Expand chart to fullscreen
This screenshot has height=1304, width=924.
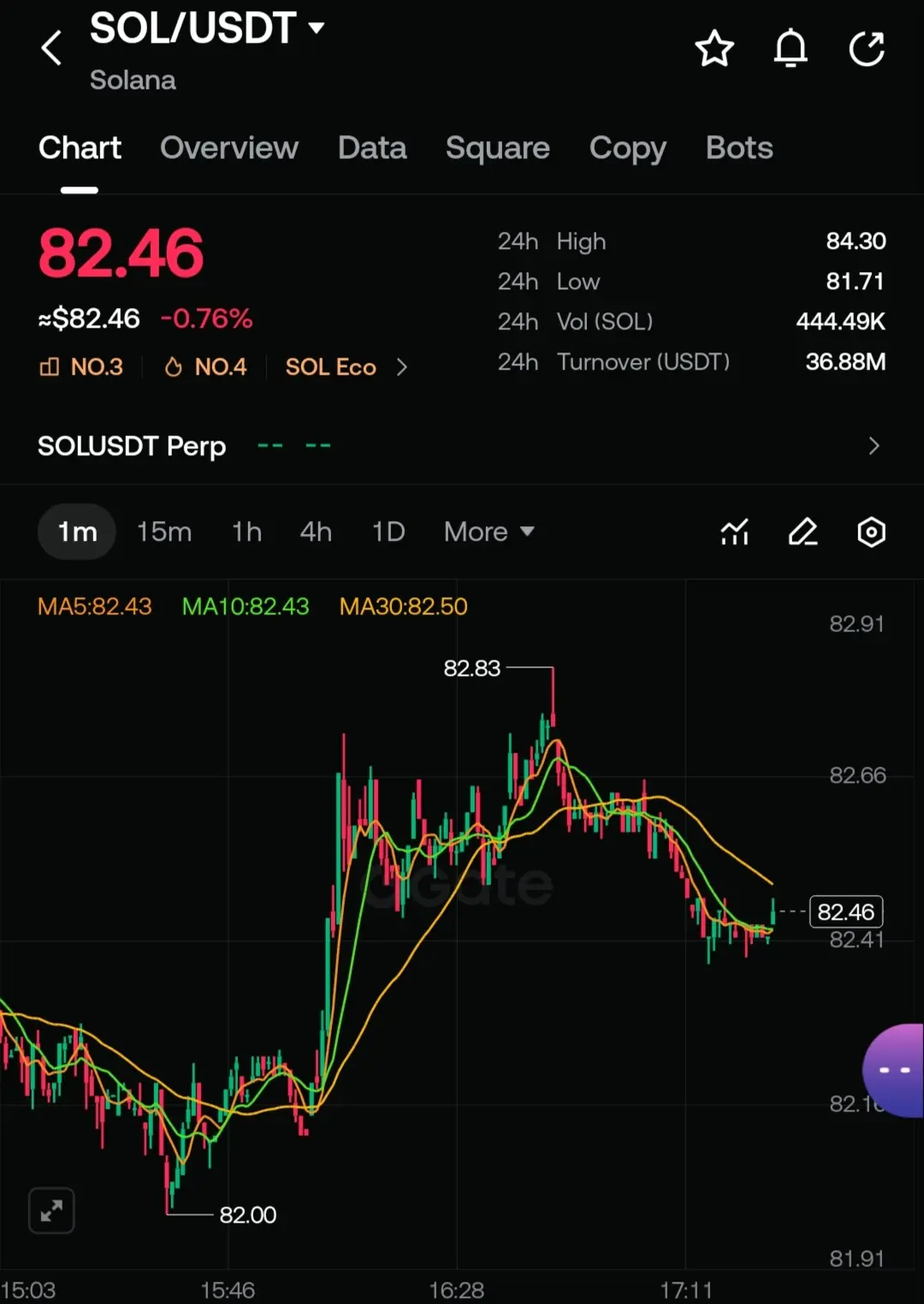(x=51, y=1211)
